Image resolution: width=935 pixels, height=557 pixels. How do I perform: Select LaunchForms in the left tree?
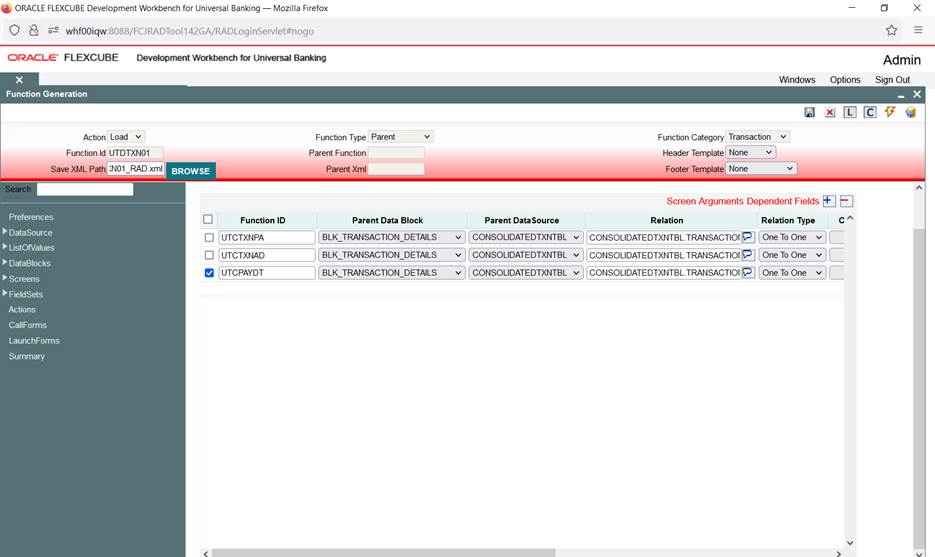coord(34,341)
